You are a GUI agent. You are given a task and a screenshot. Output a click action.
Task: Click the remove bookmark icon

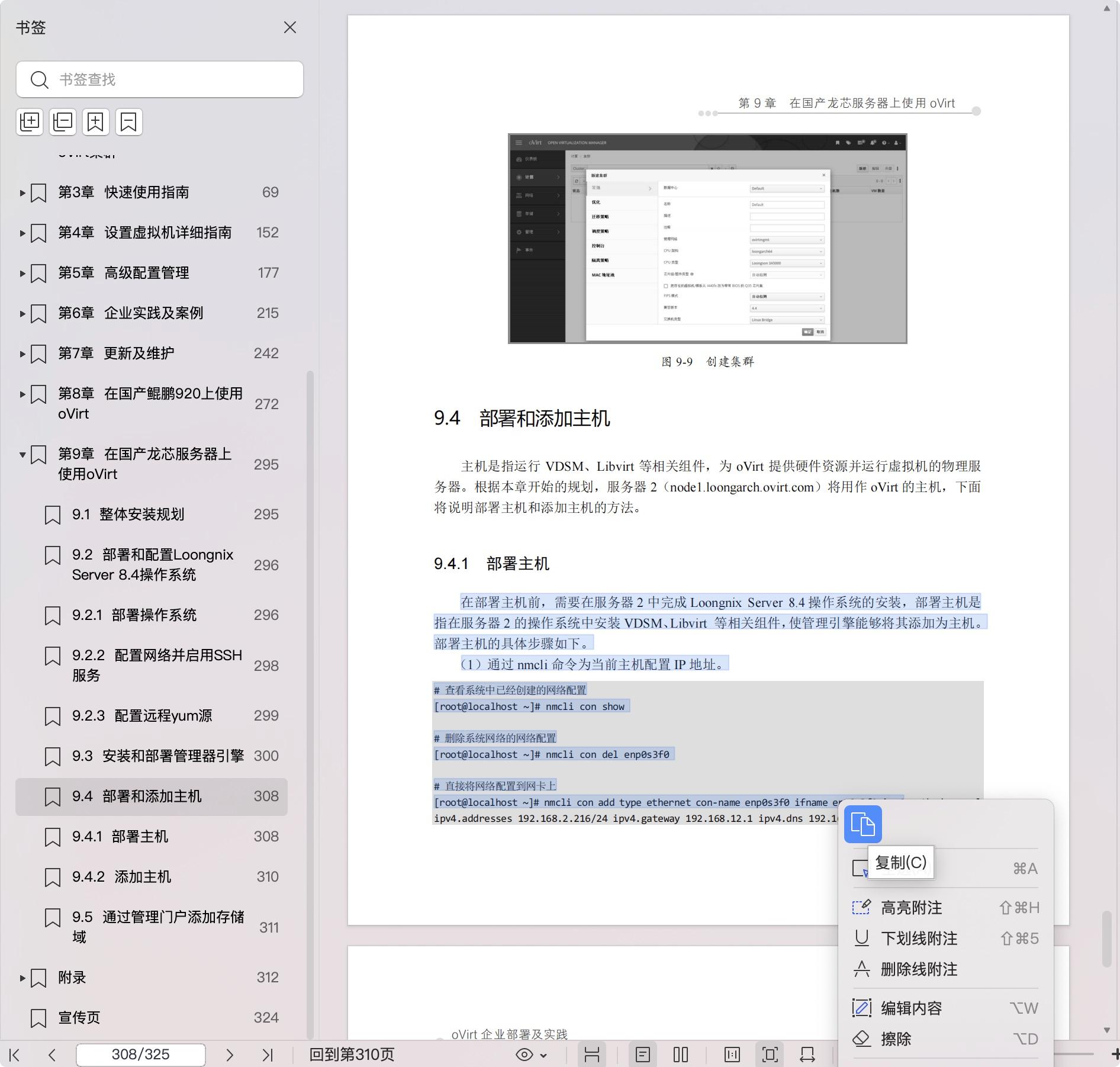129,122
